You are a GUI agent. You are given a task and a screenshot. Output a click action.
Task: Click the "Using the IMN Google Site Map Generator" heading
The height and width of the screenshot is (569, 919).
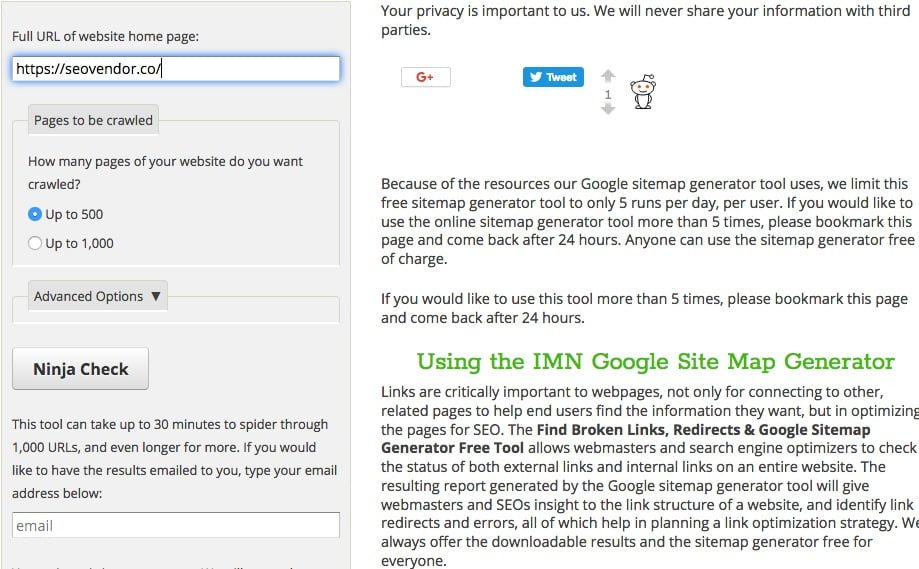[x=655, y=361]
